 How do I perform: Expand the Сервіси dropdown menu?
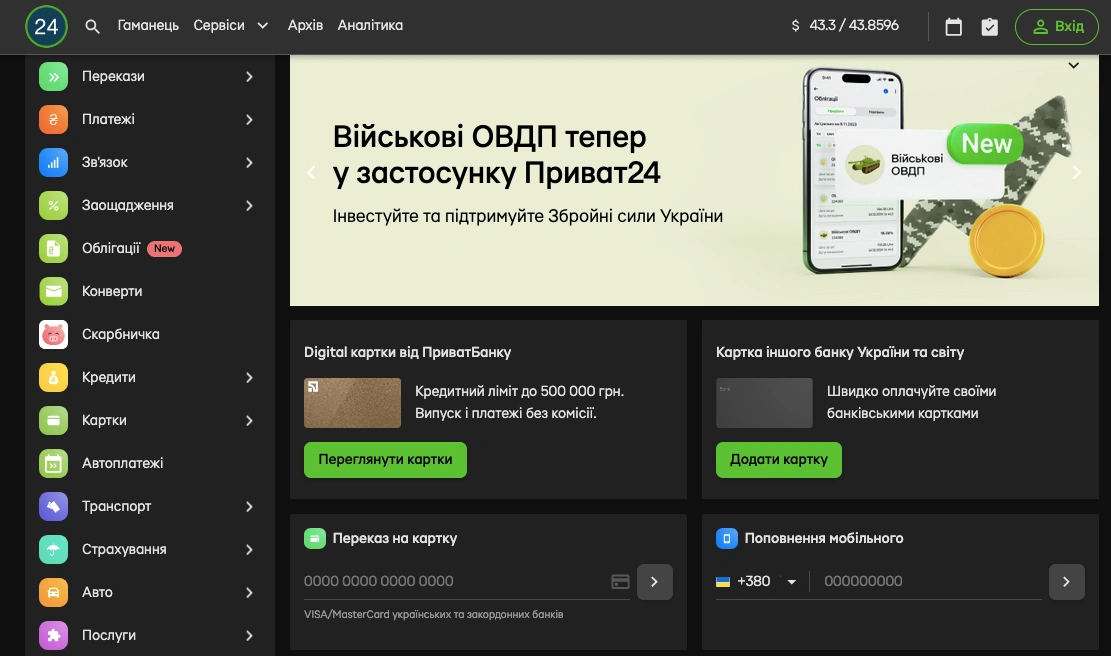231,26
